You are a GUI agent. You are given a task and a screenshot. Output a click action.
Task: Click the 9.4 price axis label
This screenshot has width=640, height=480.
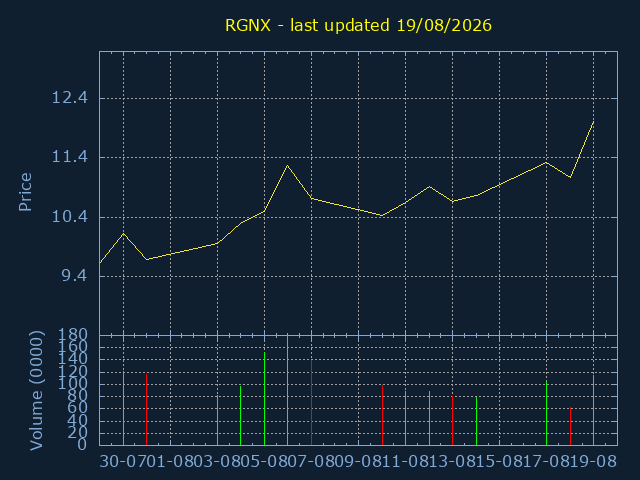pyautogui.click(x=75, y=276)
